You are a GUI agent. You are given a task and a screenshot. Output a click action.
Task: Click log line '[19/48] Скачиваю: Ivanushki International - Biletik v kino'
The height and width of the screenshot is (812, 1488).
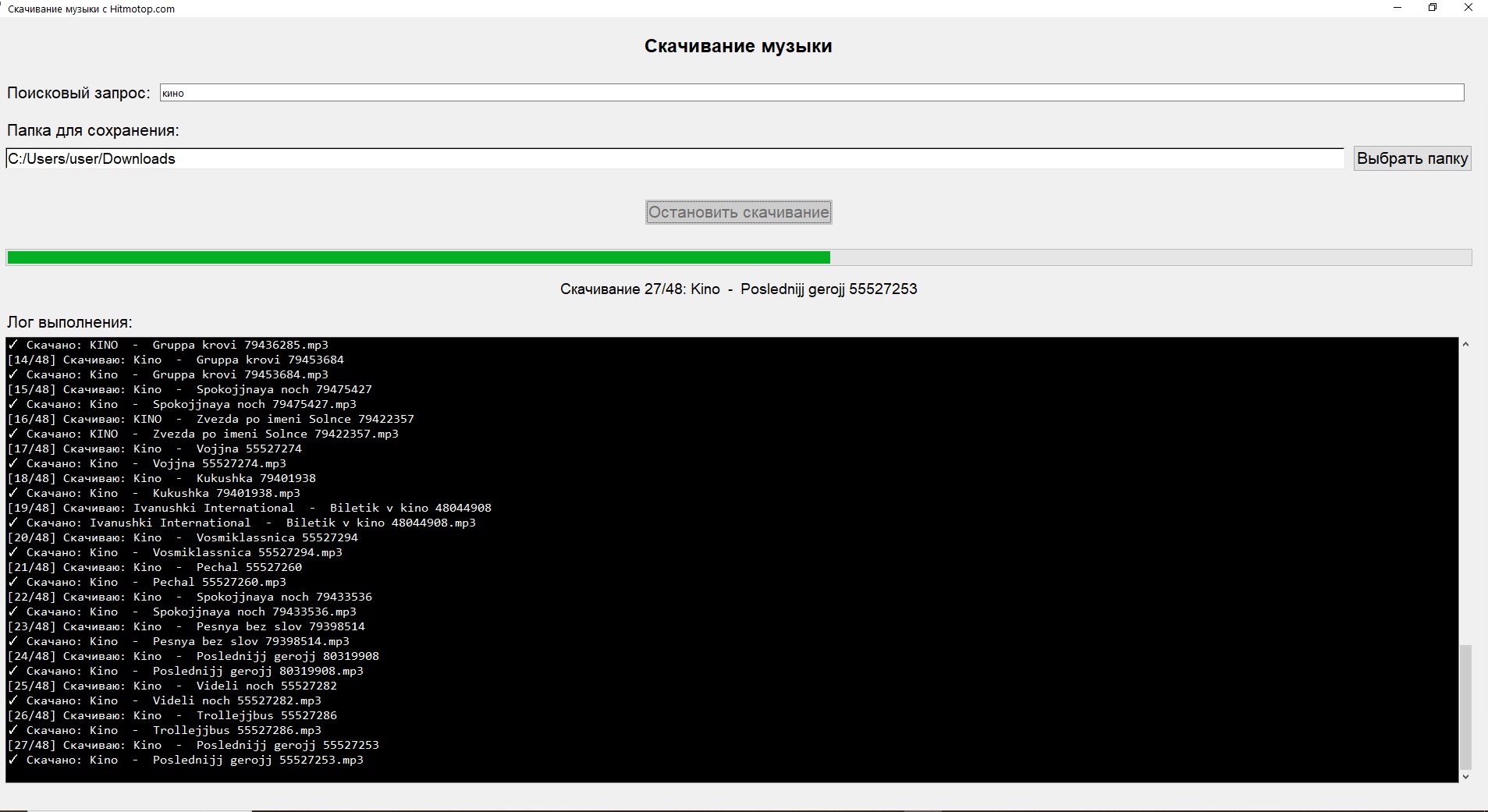(250, 508)
